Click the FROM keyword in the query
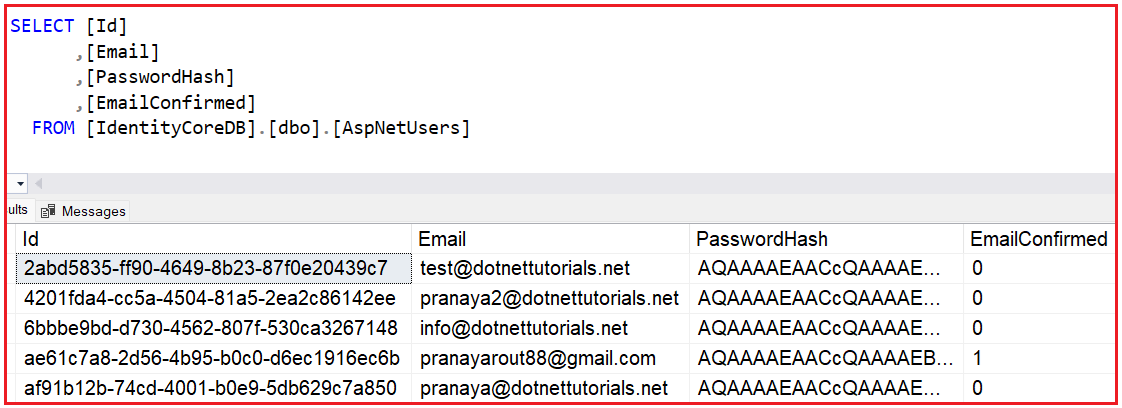The width and height of the screenshot is (1122, 408). pyautogui.click(x=53, y=129)
